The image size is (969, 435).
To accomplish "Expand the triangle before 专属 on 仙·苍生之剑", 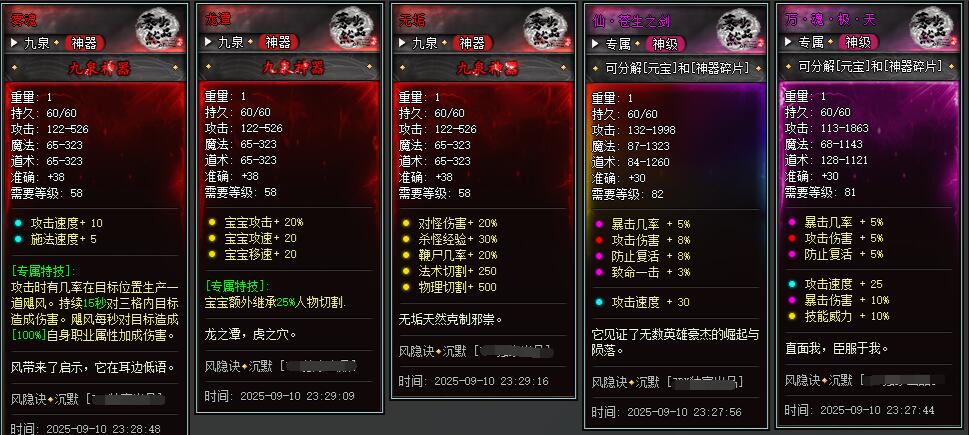I will (595, 43).
